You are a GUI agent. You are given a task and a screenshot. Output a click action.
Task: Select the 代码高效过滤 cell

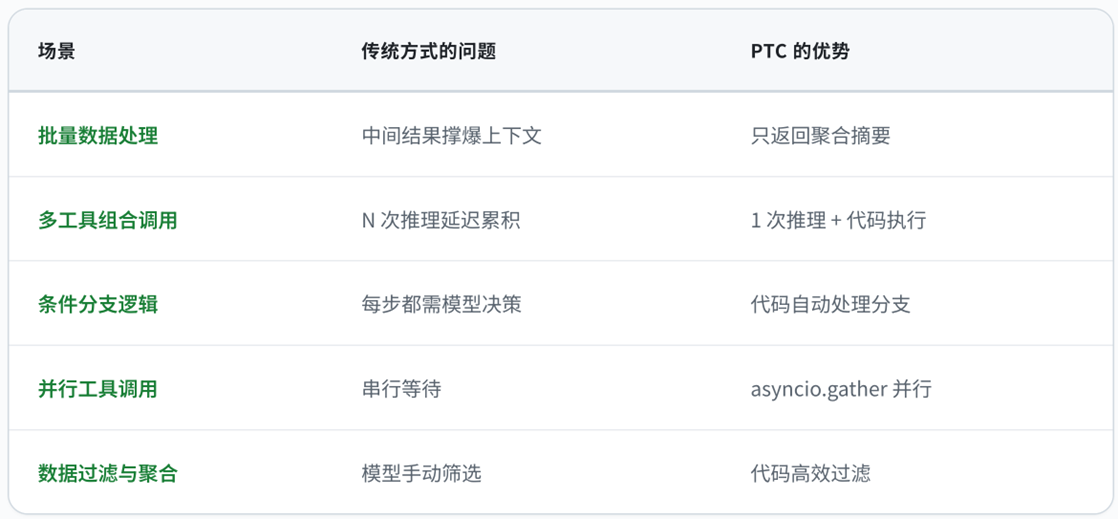[810, 473]
